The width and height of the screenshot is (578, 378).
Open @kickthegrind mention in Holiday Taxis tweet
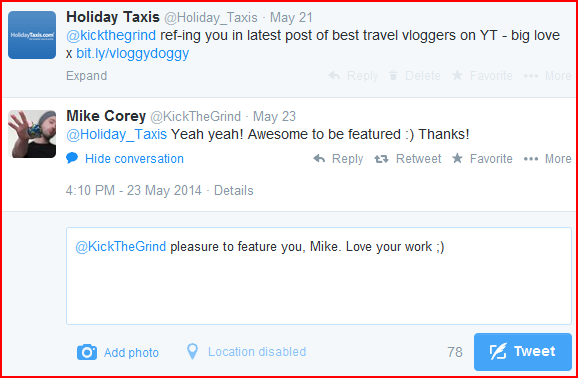click(111, 35)
